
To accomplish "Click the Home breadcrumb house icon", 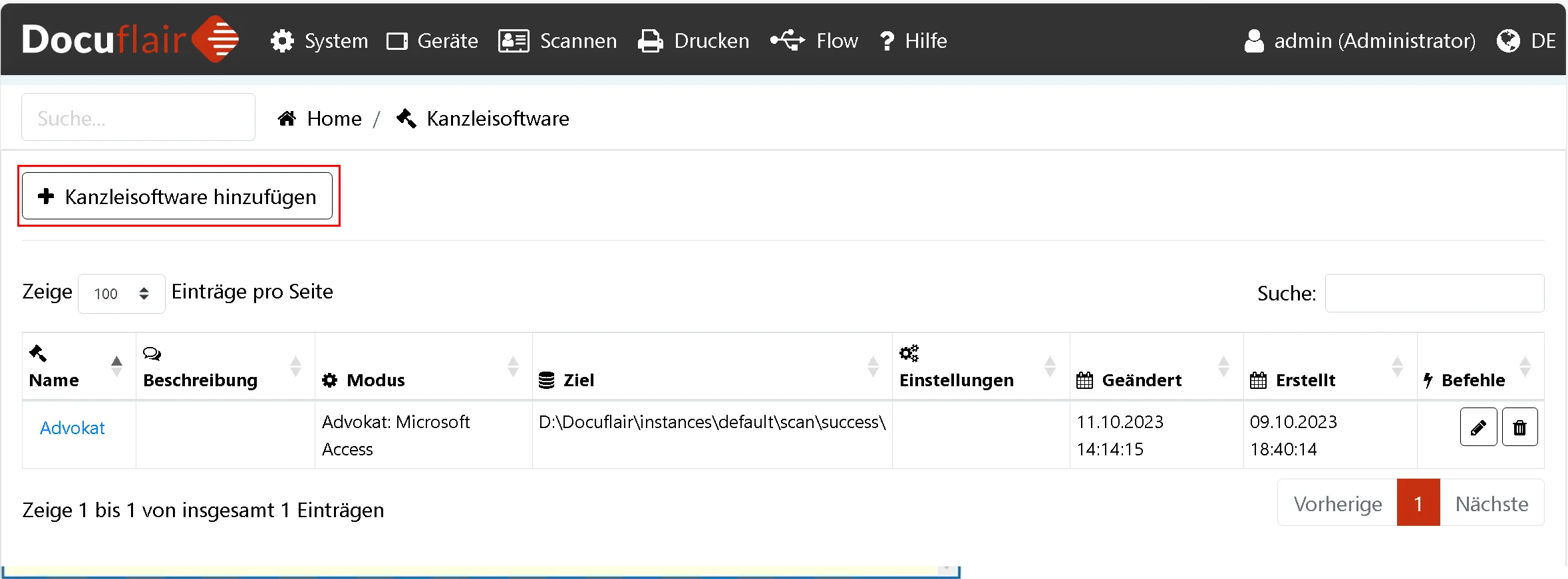I will click(x=287, y=119).
